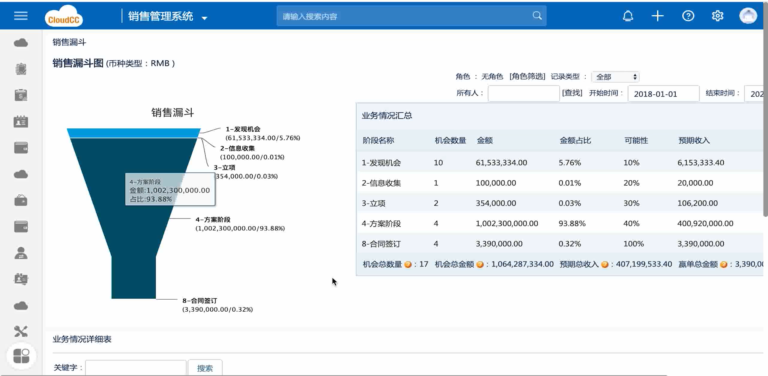The height and width of the screenshot is (376, 768).
Task: Click the 所有人 input field
Action: (x=524, y=94)
